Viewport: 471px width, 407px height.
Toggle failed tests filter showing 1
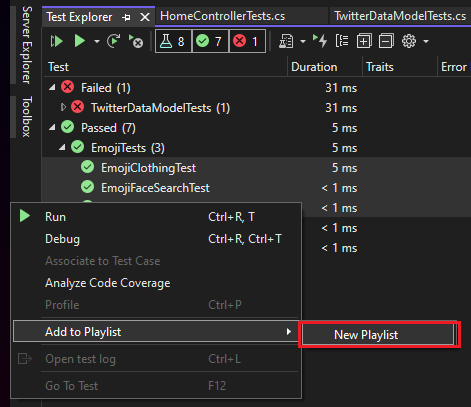pyautogui.click(x=247, y=41)
